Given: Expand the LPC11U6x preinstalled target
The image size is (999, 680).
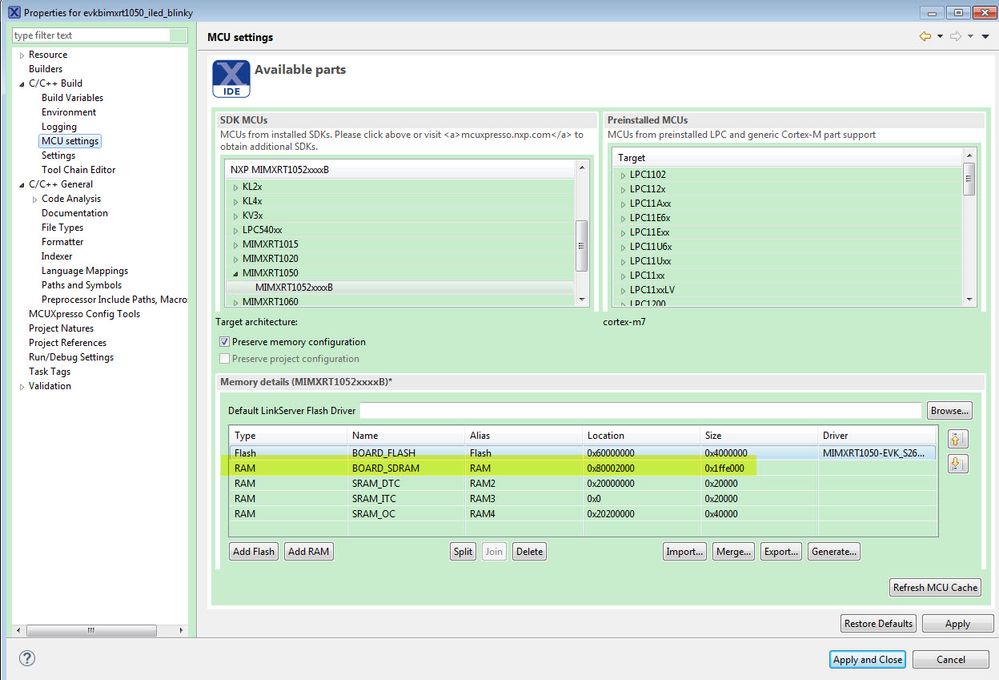Looking at the screenshot, I should 623,247.
